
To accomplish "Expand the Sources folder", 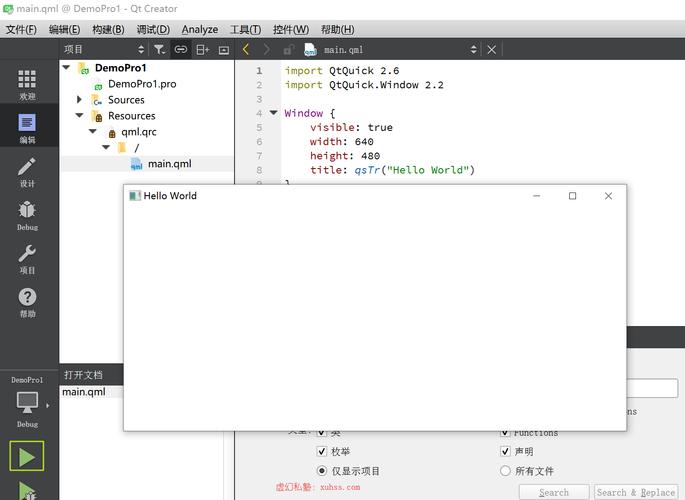I will pos(79,100).
